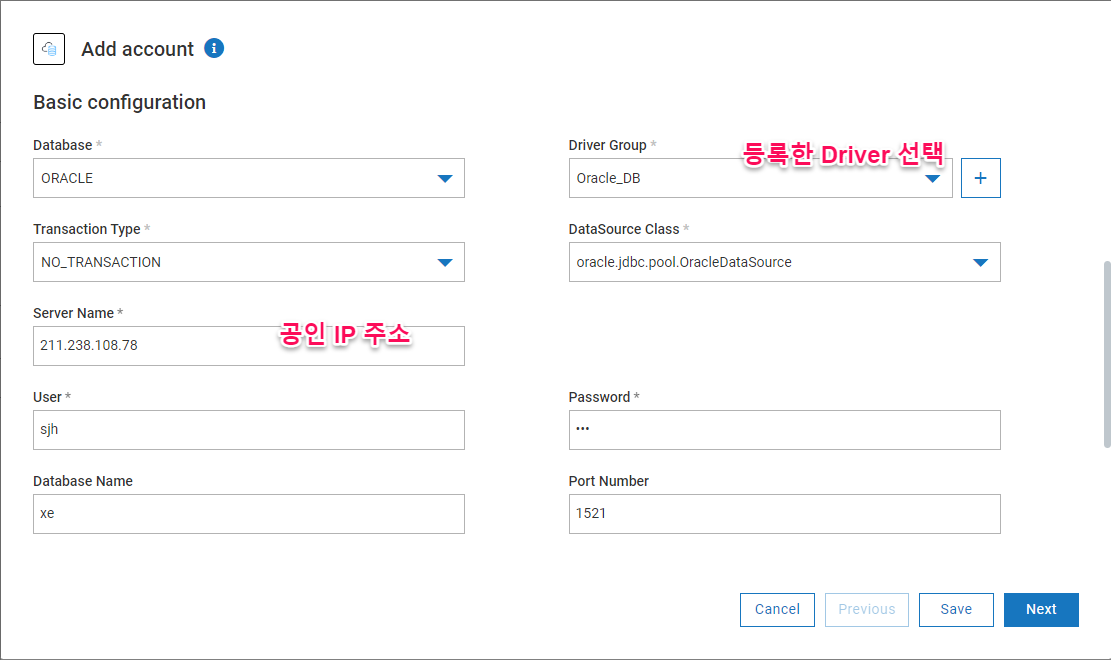This screenshot has width=1111, height=660.
Task: Expand the DataSource Class dropdown
Action: tap(784, 262)
